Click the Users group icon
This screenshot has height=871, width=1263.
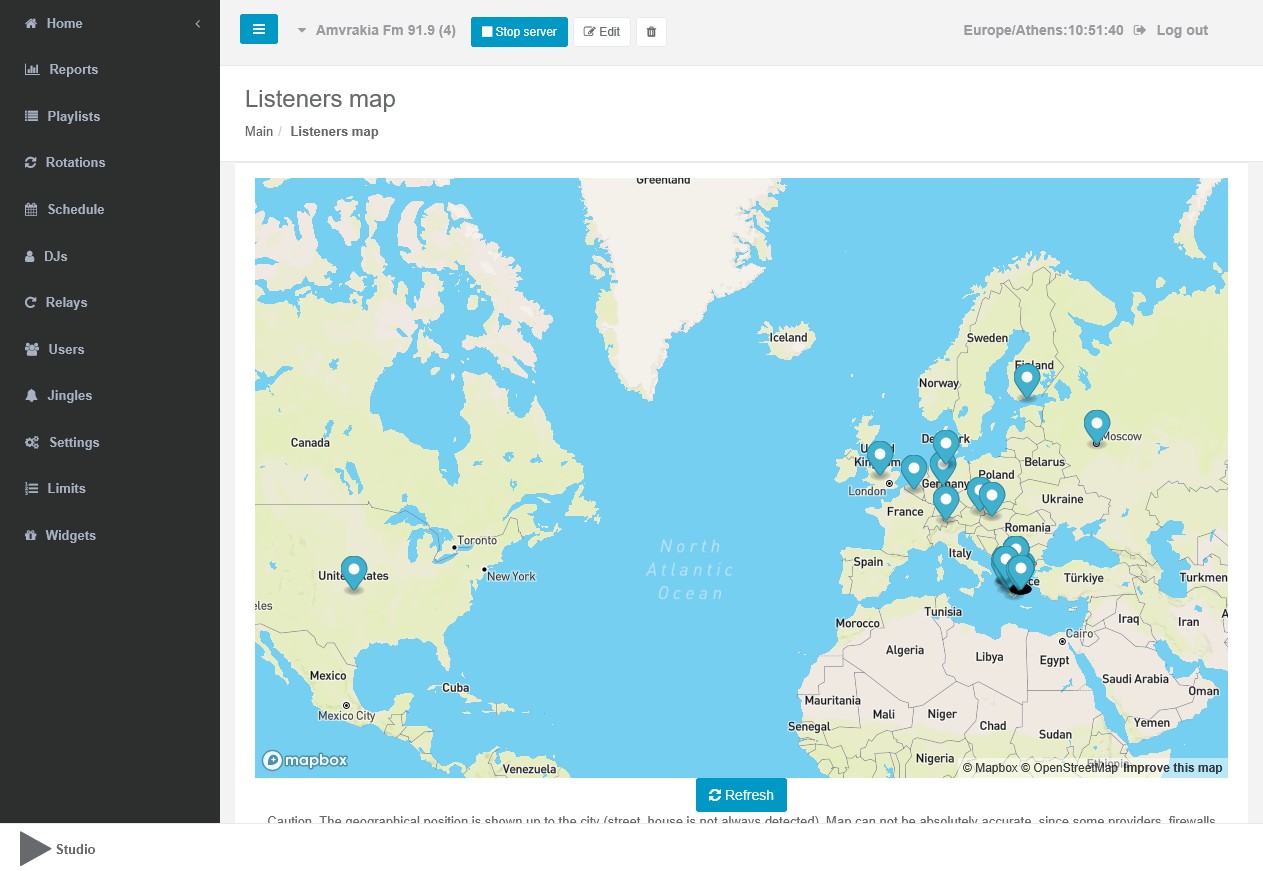click(31, 350)
